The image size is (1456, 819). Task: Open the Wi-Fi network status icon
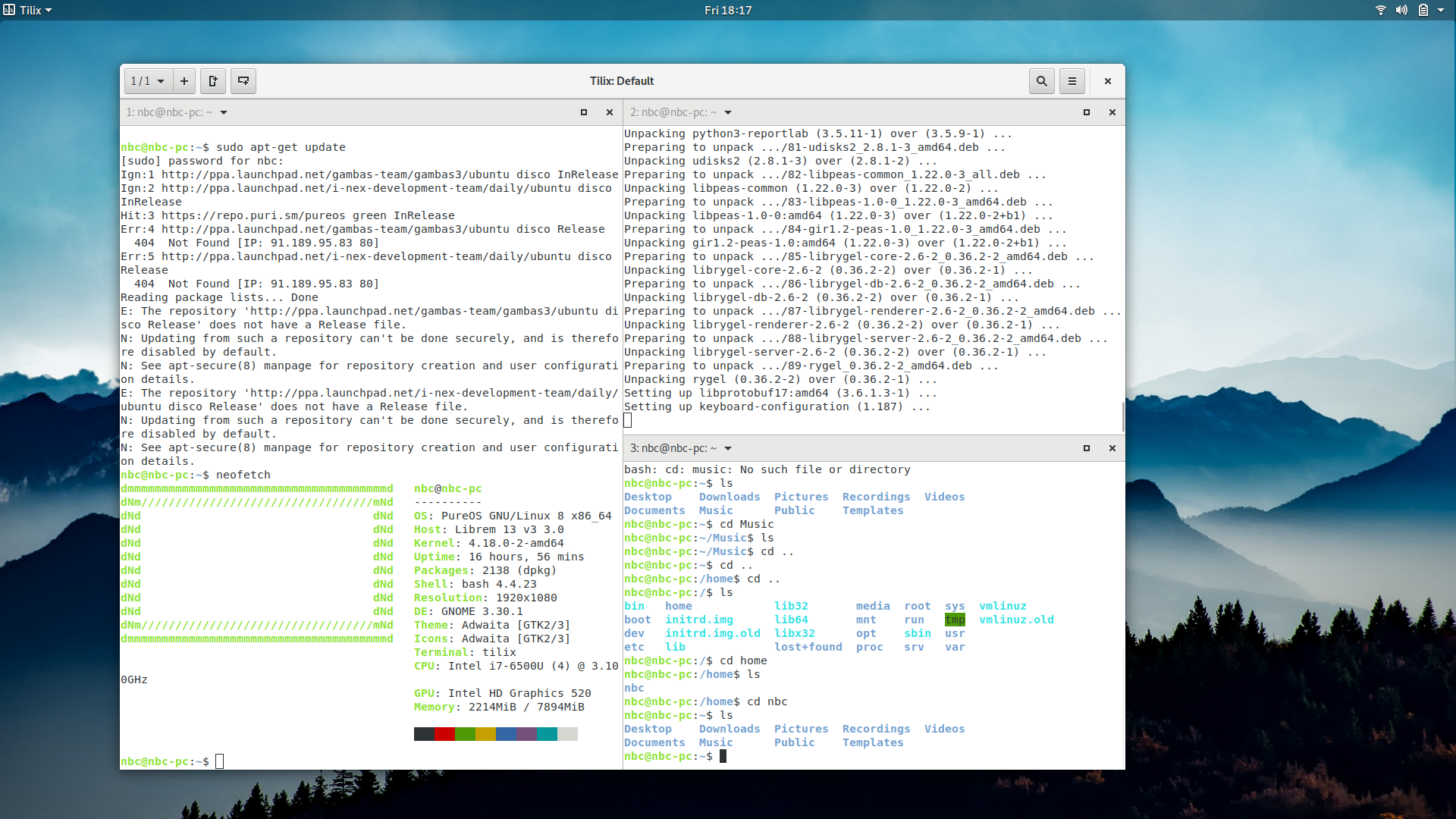[x=1381, y=11]
